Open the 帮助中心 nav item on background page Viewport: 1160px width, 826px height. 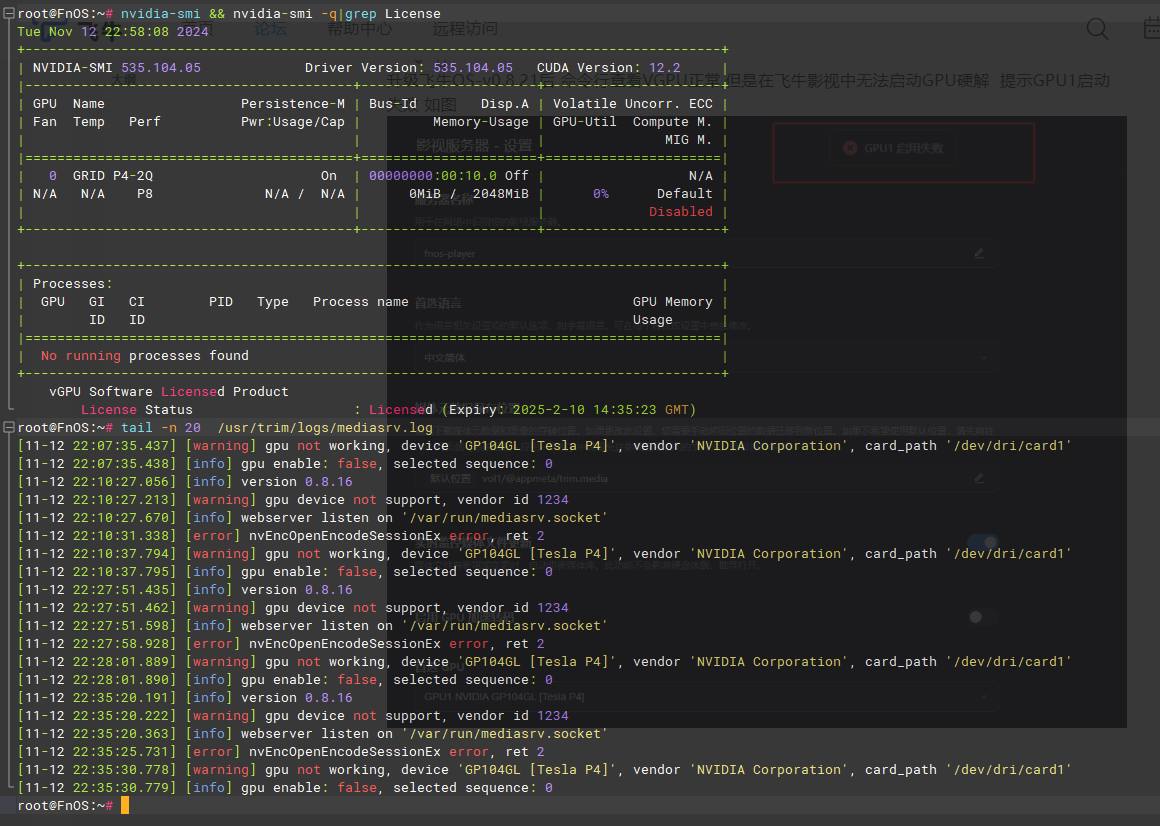[360, 29]
